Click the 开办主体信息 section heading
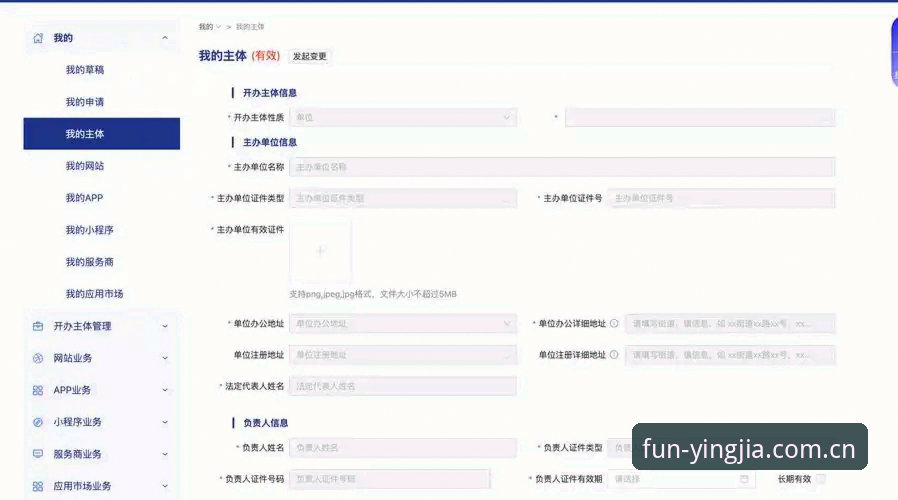Screen dimensions: 898x500 [270, 93]
